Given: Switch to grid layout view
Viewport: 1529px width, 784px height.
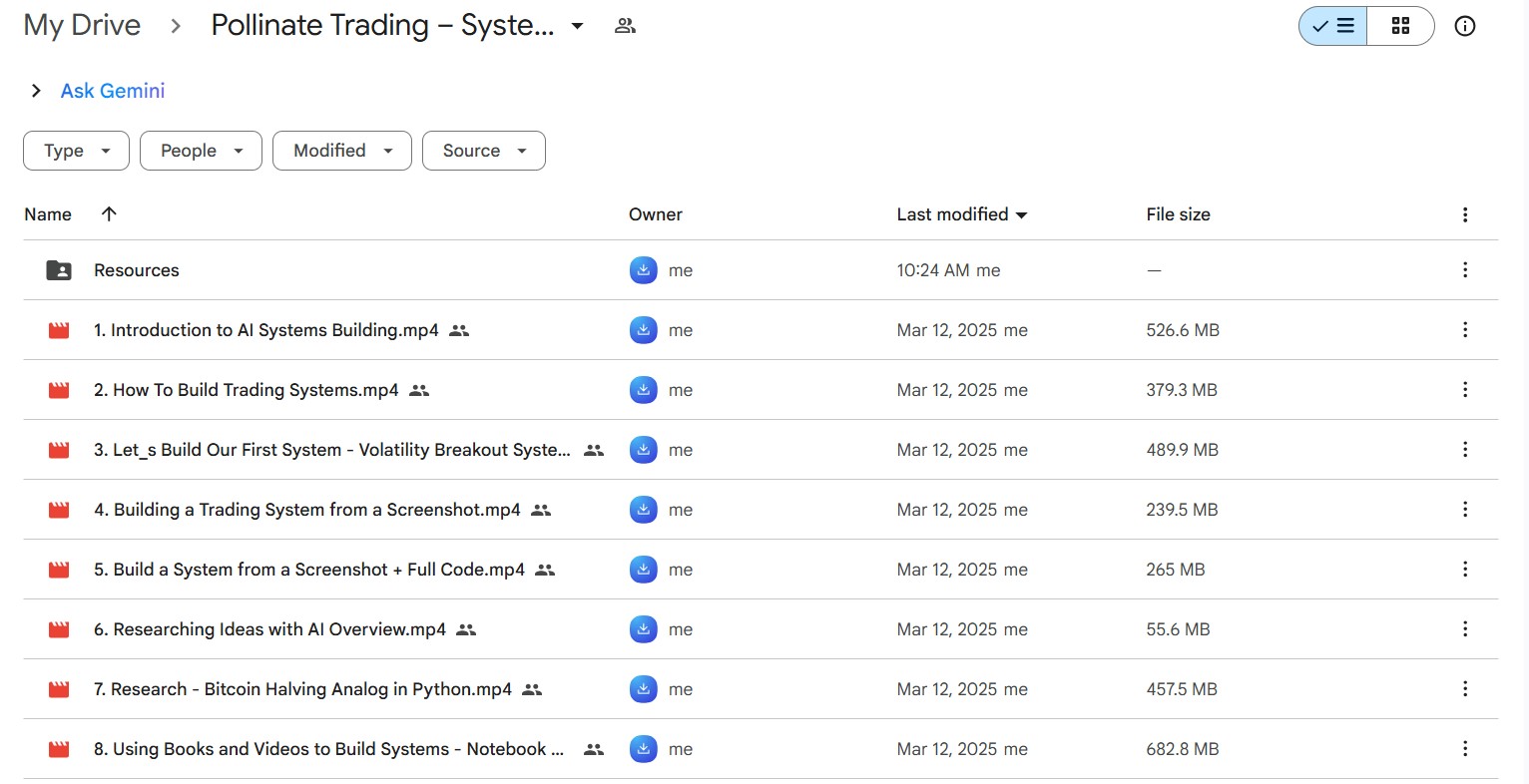Looking at the screenshot, I should [x=1400, y=26].
